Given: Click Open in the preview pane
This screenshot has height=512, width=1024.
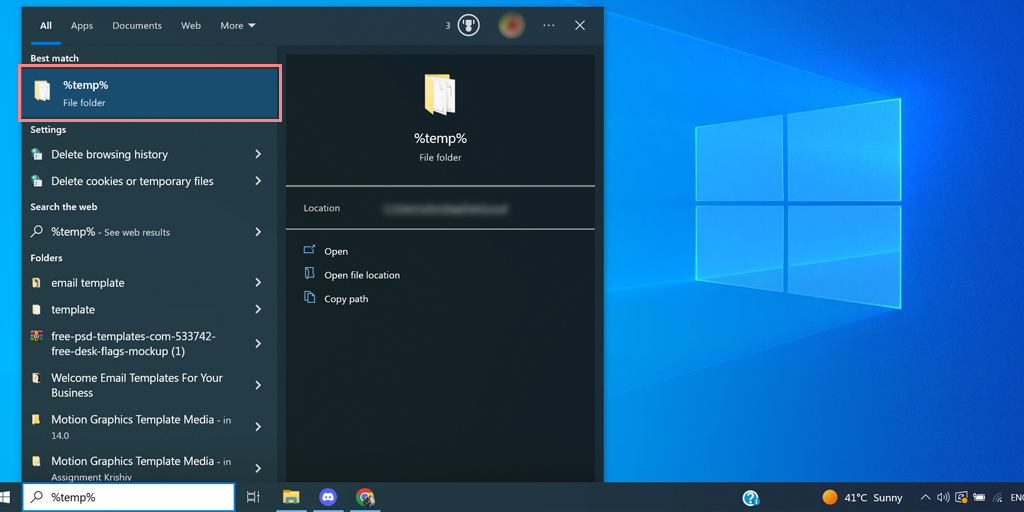Looking at the screenshot, I should [336, 251].
